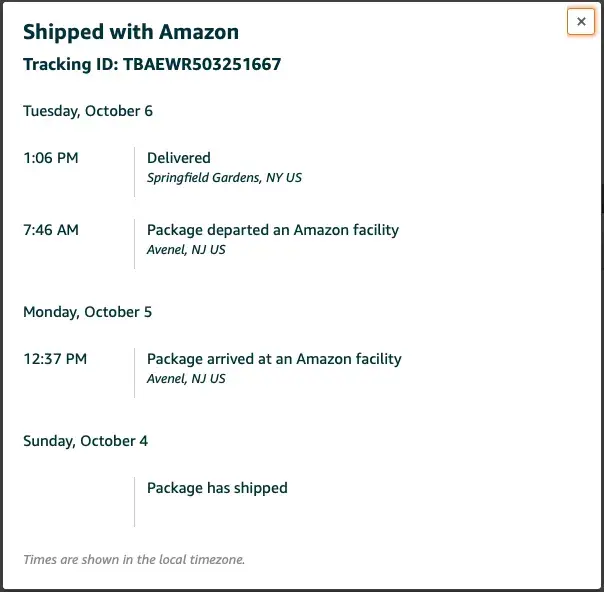Click the tracking number TBAEWR503251667

tap(202, 65)
